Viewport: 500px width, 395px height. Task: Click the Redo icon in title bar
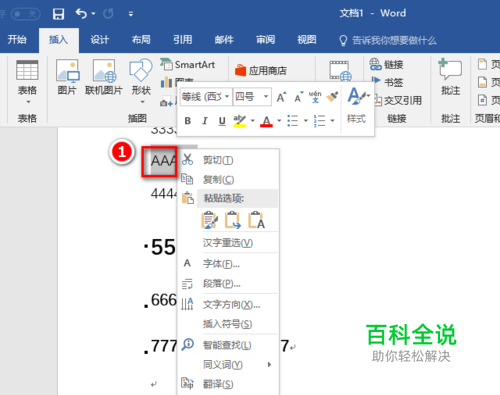(x=108, y=14)
